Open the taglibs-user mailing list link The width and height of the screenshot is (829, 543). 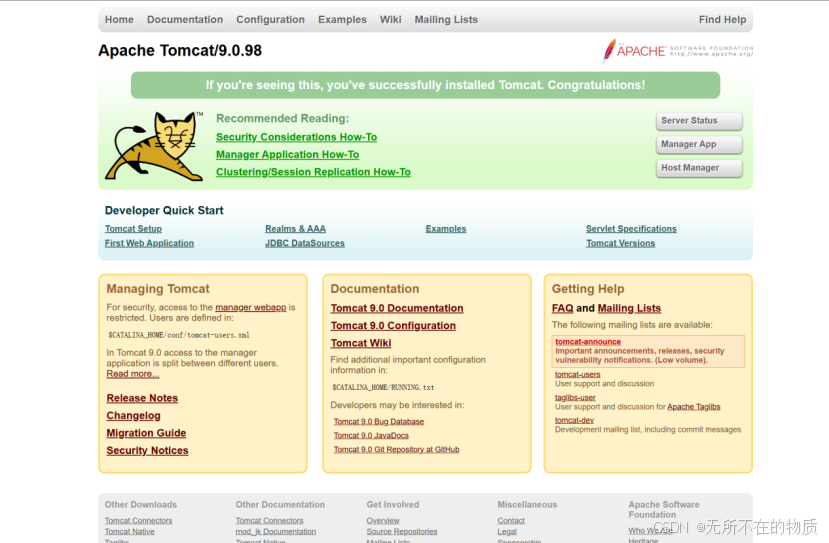[x=575, y=398]
